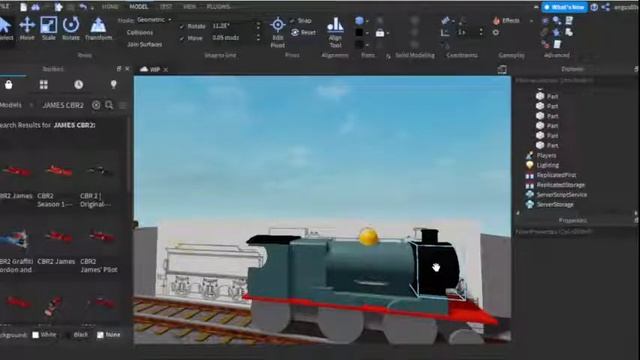
Task: Click the Effects flame icon
Action: pos(496,20)
